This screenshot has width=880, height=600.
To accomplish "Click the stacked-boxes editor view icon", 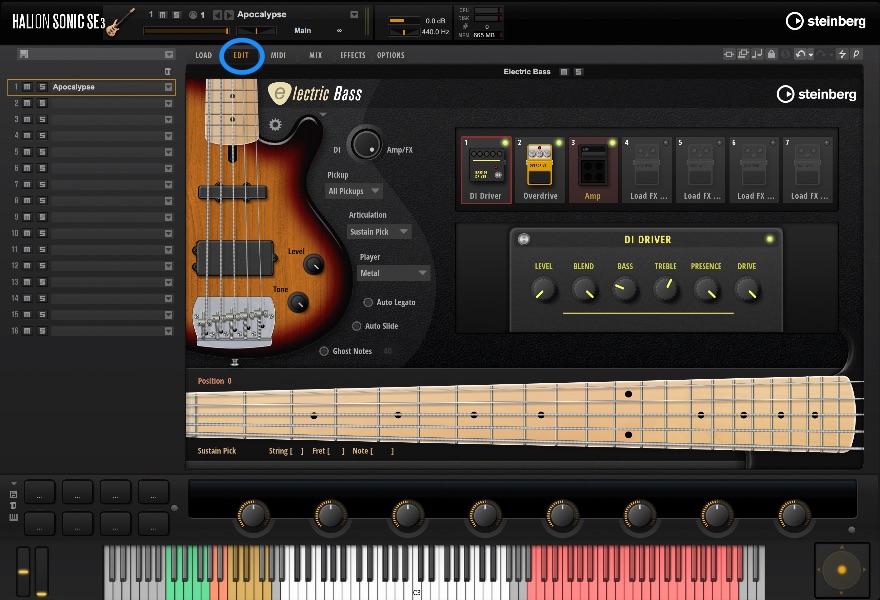I will (743, 54).
